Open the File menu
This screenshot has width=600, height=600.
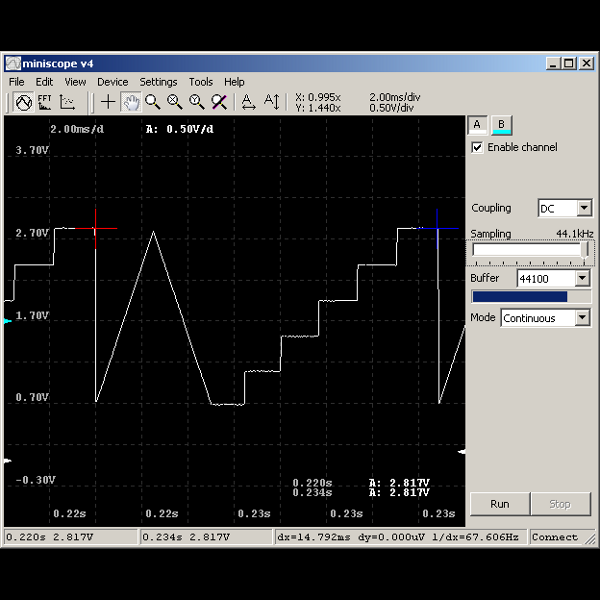[x=16, y=82]
